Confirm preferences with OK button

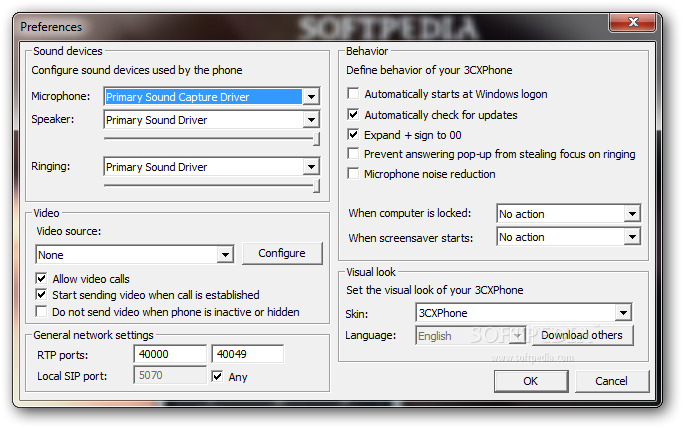point(531,381)
